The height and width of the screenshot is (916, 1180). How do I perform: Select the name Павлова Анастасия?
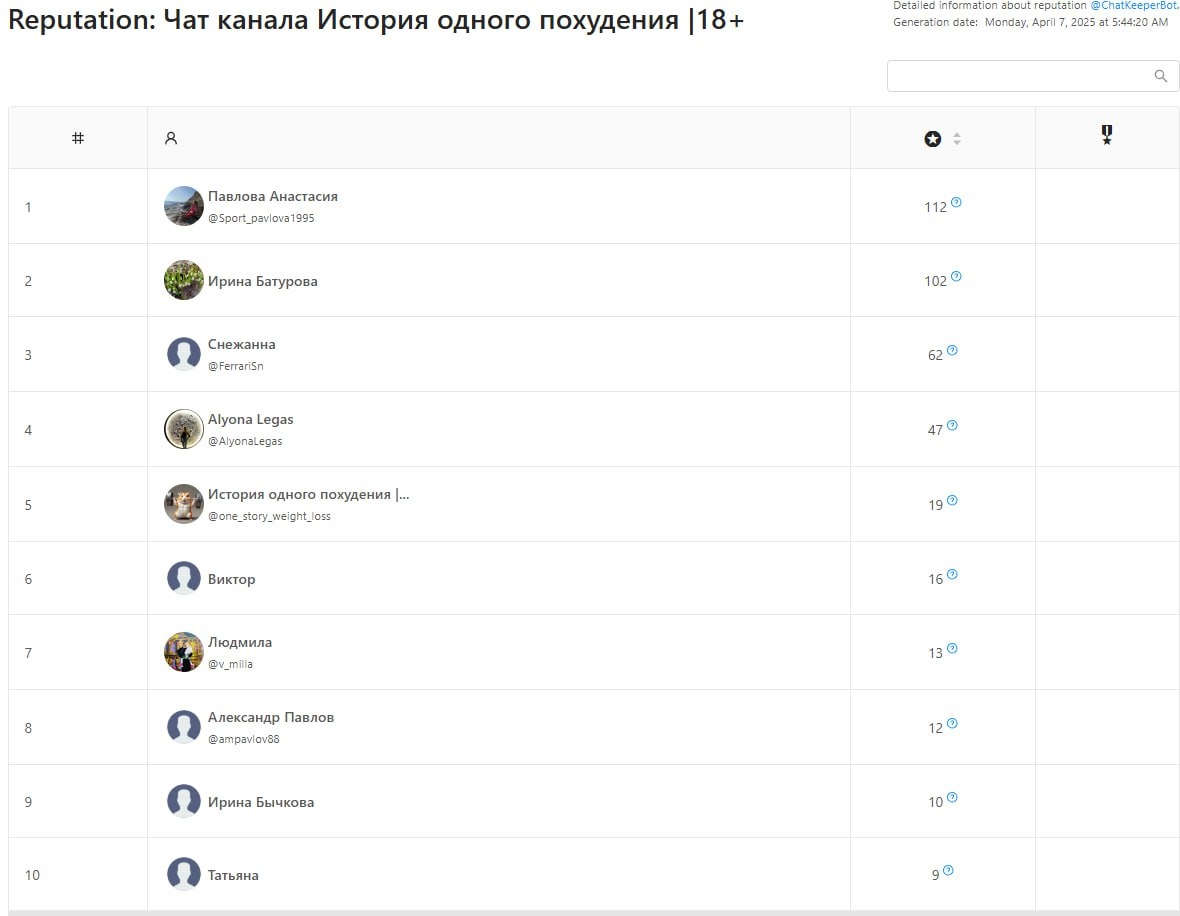click(272, 196)
